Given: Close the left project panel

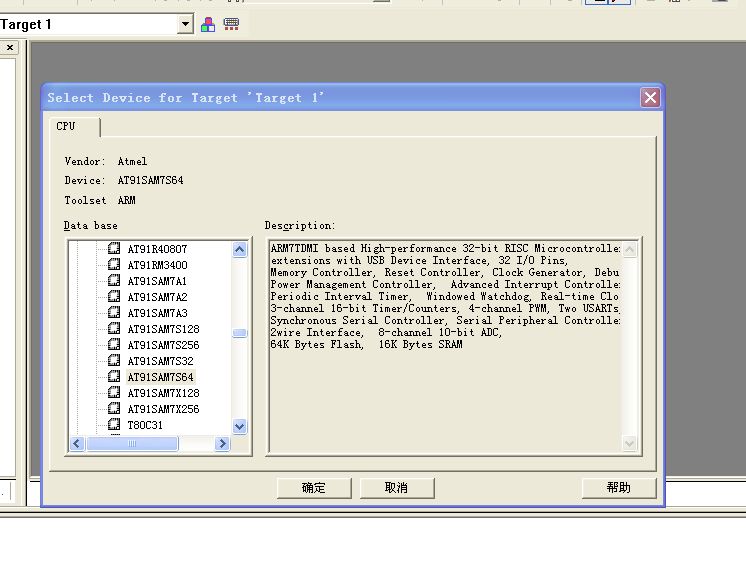Looking at the screenshot, I should 10,48.
